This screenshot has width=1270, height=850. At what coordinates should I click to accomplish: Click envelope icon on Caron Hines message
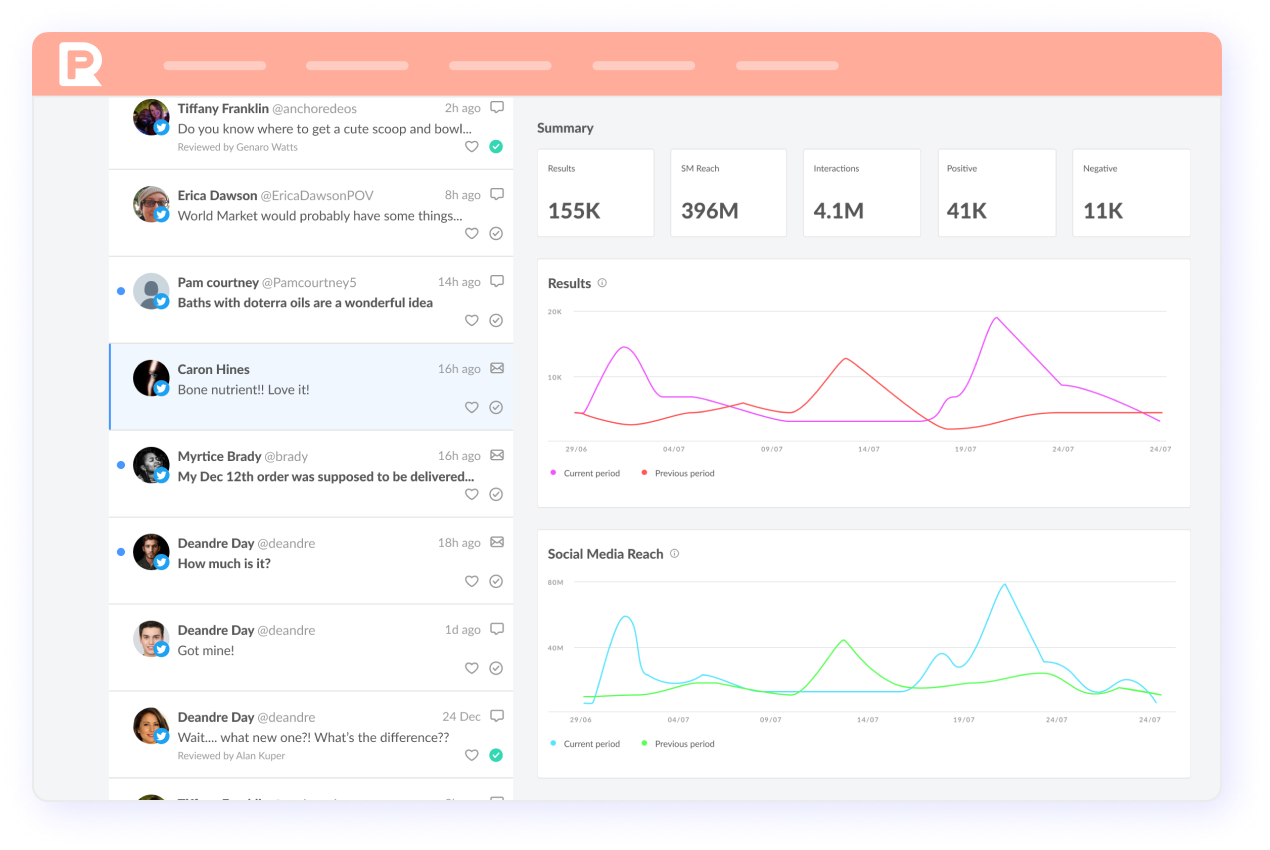[x=497, y=369]
